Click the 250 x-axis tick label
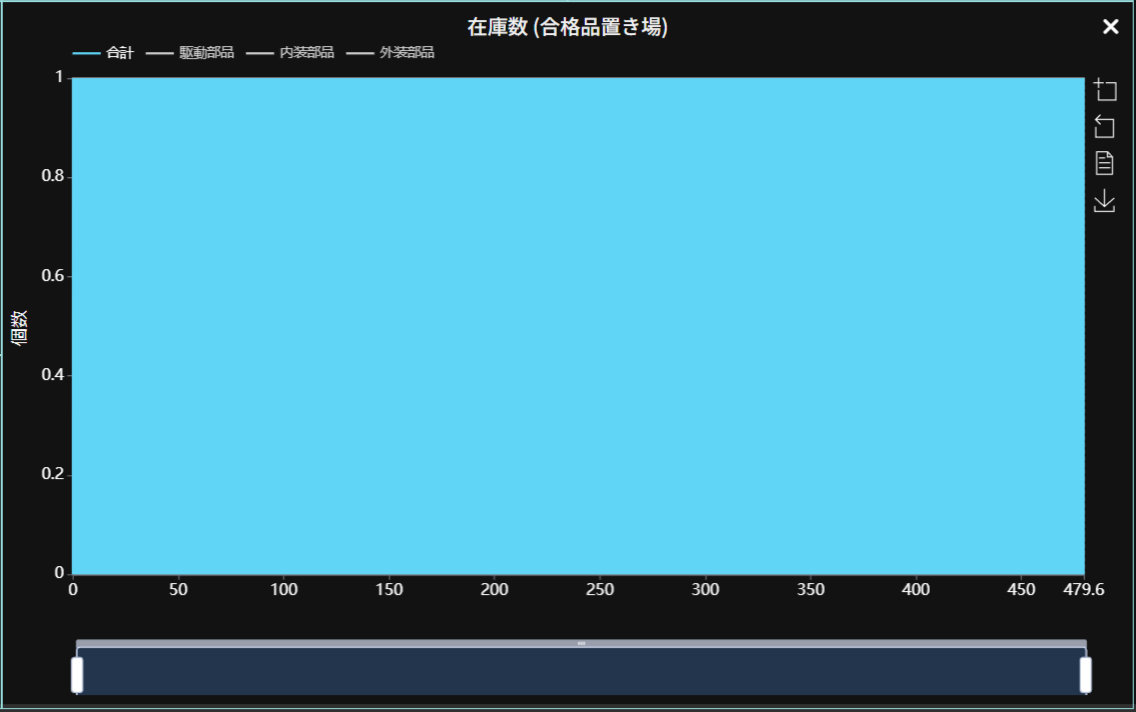This screenshot has height=712, width=1136. 600,590
